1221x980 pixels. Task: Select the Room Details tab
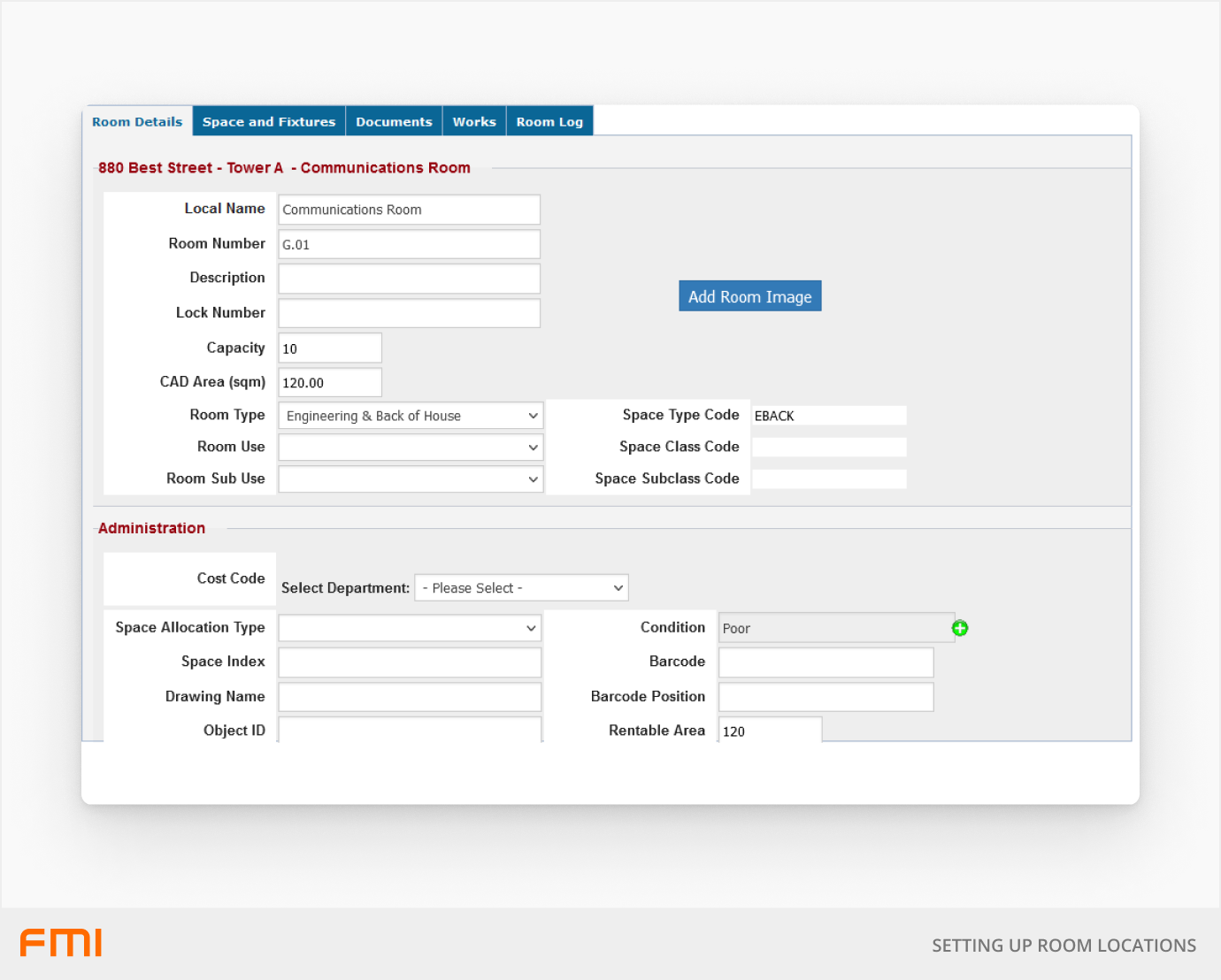click(137, 122)
